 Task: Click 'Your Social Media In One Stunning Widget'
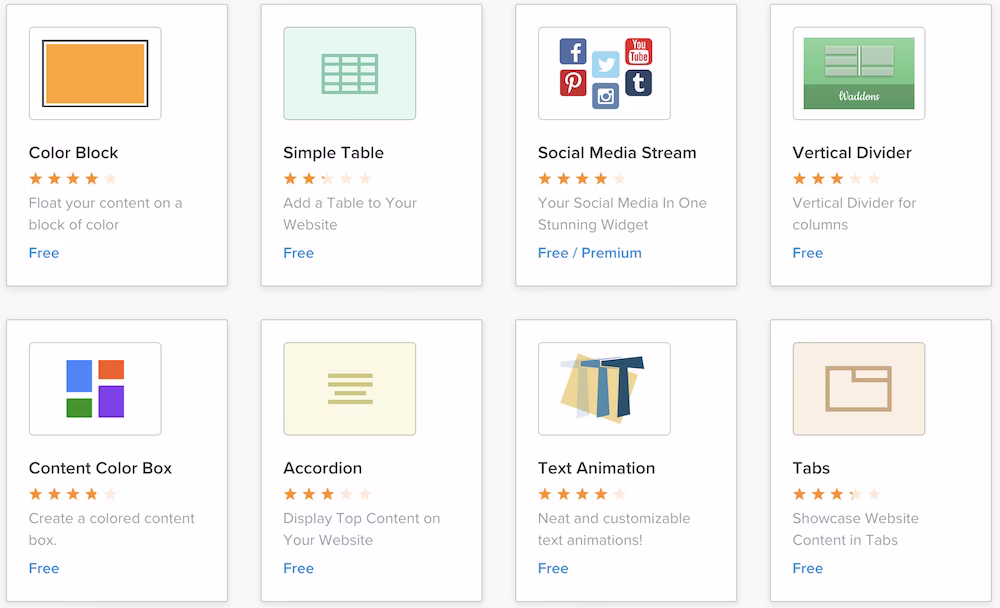tap(622, 214)
